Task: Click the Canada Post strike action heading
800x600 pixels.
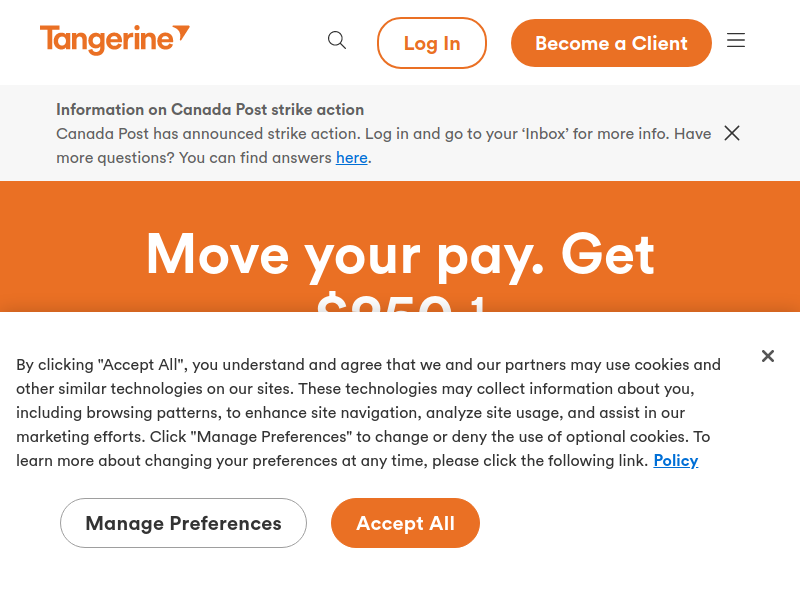Action: coord(210,110)
